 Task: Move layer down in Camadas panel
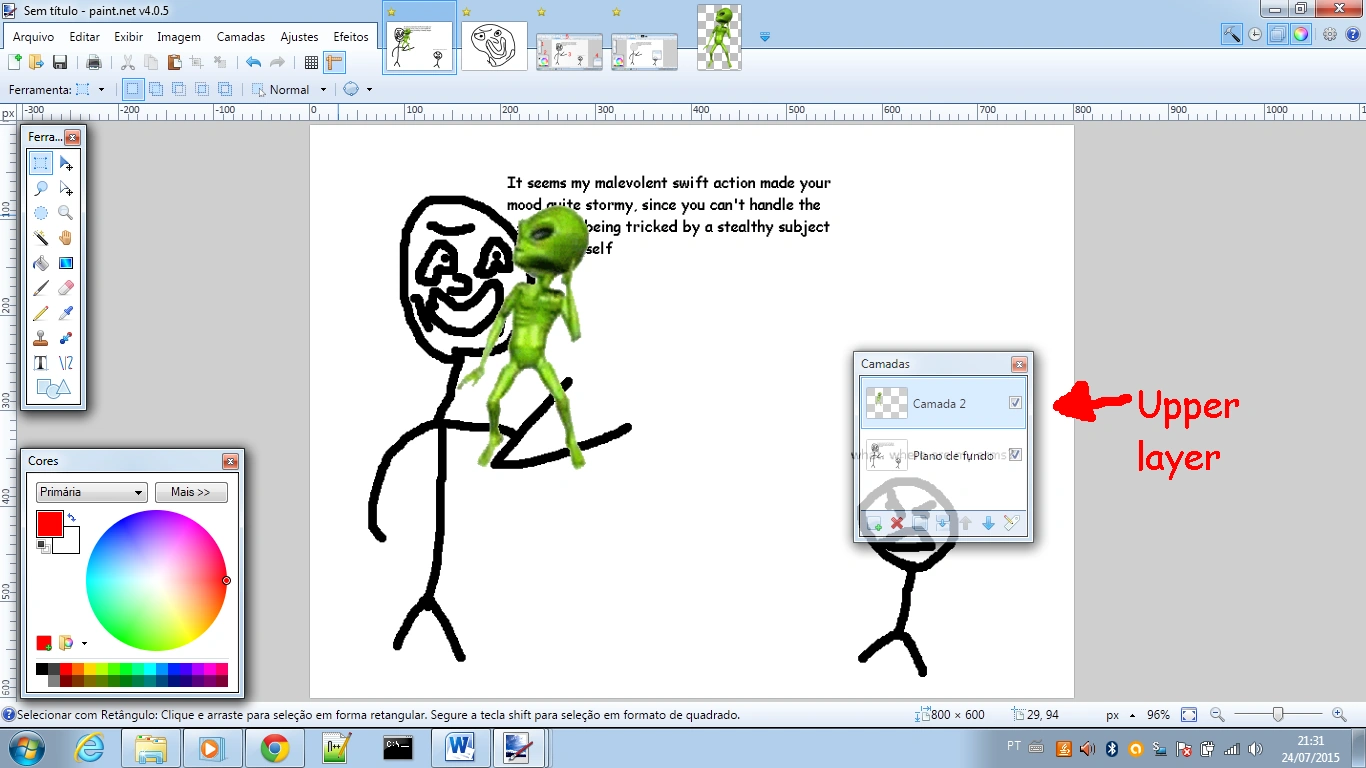988,523
